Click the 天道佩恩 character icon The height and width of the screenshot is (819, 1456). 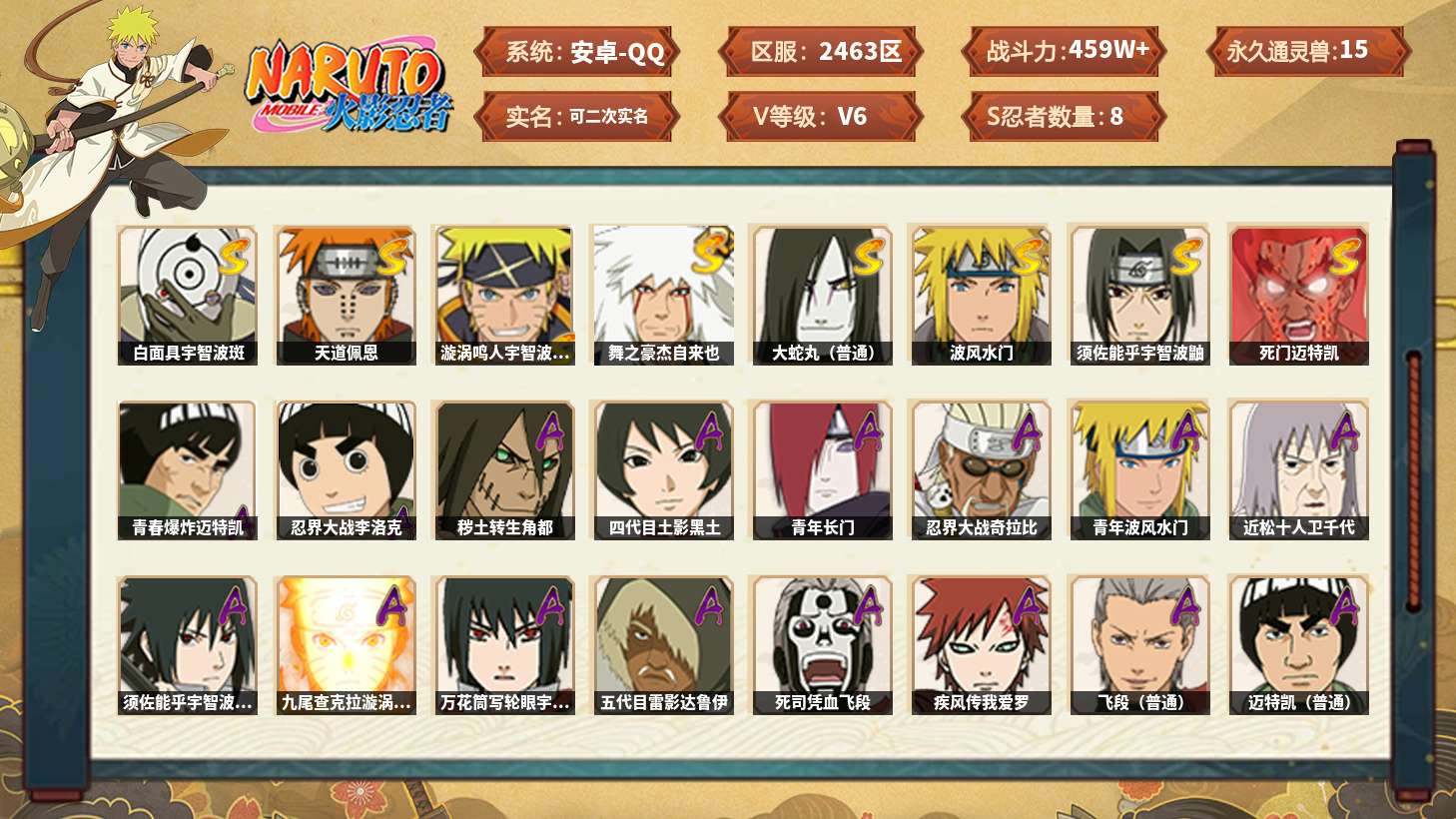pyautogui.click(x=346, y=296)
